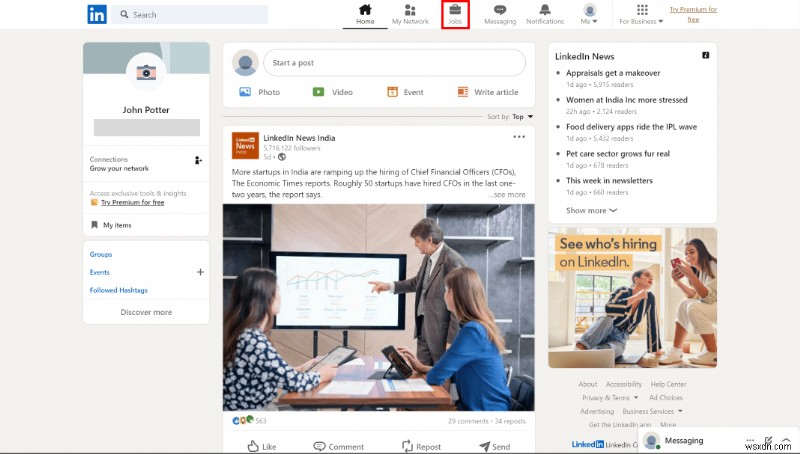Image resolution: width=800 pixels, height=454 pixels.
Task: Click the LinkedIn News info icon
Action: click(x=706, y=55)
